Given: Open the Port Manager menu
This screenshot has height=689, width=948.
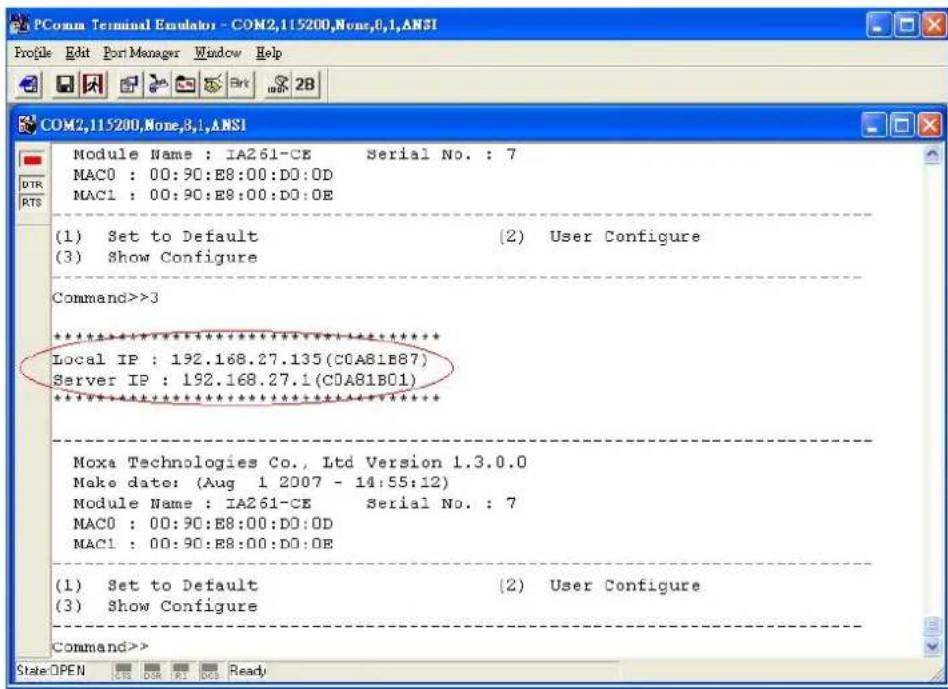Looking at the screenshot, I should [x=141, y=53].
